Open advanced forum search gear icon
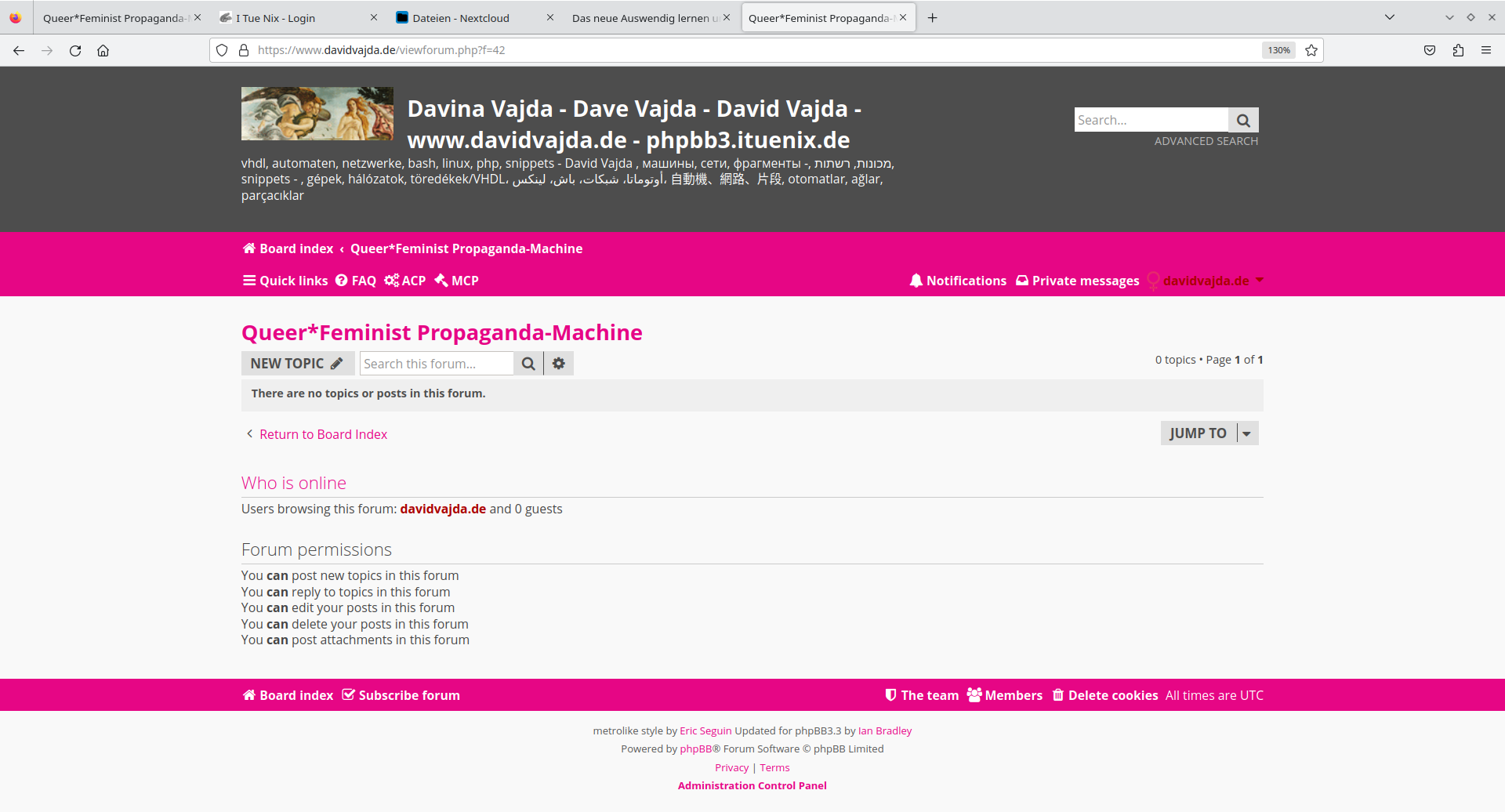1505x812 pixels. pyautogui.click(x=559, y=364)
